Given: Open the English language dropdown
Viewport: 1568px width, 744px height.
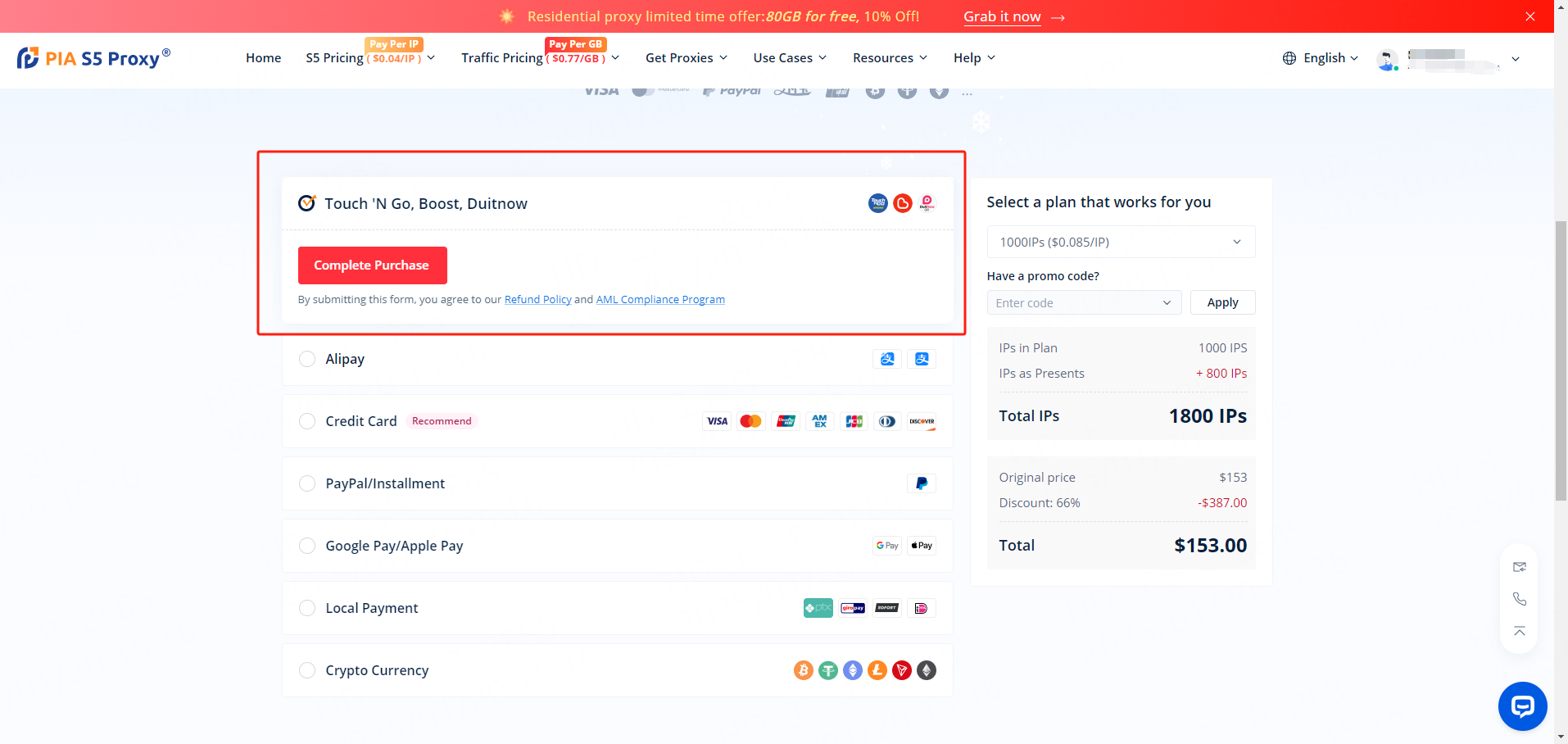Looking at the screenshot, I should (x=1320, y=58).
